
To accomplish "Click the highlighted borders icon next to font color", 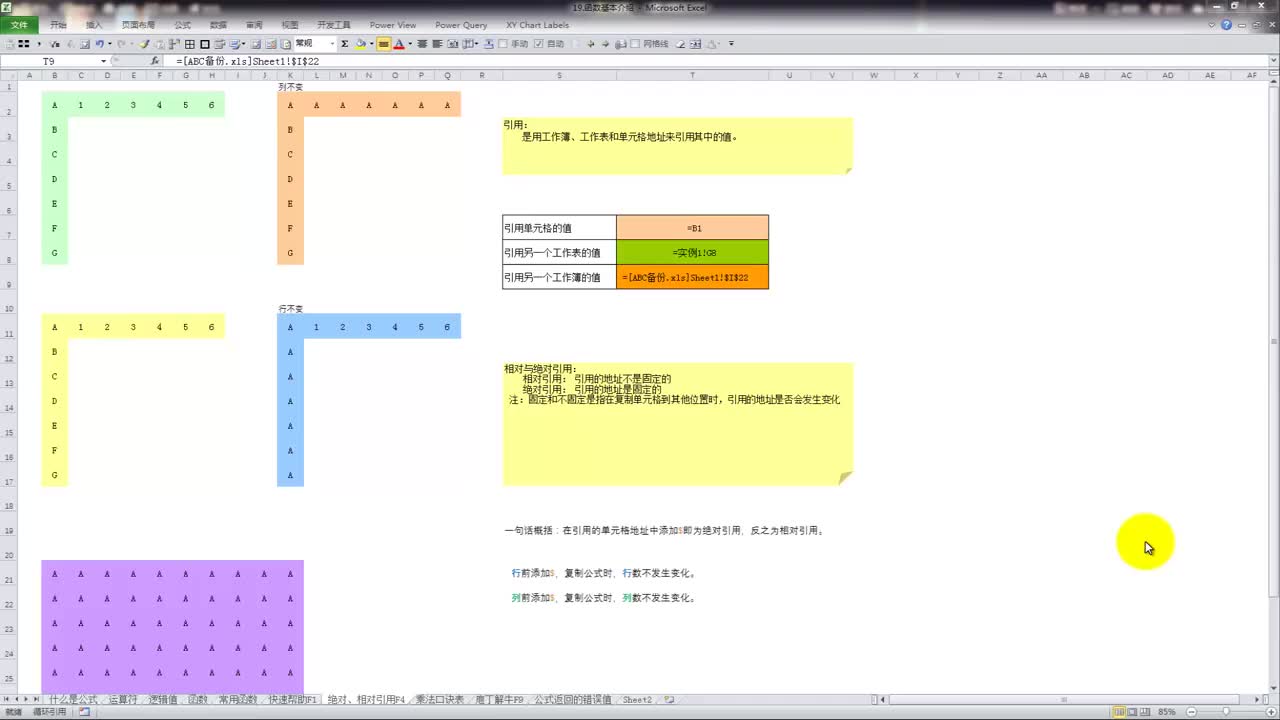I will tap(383, 44).
